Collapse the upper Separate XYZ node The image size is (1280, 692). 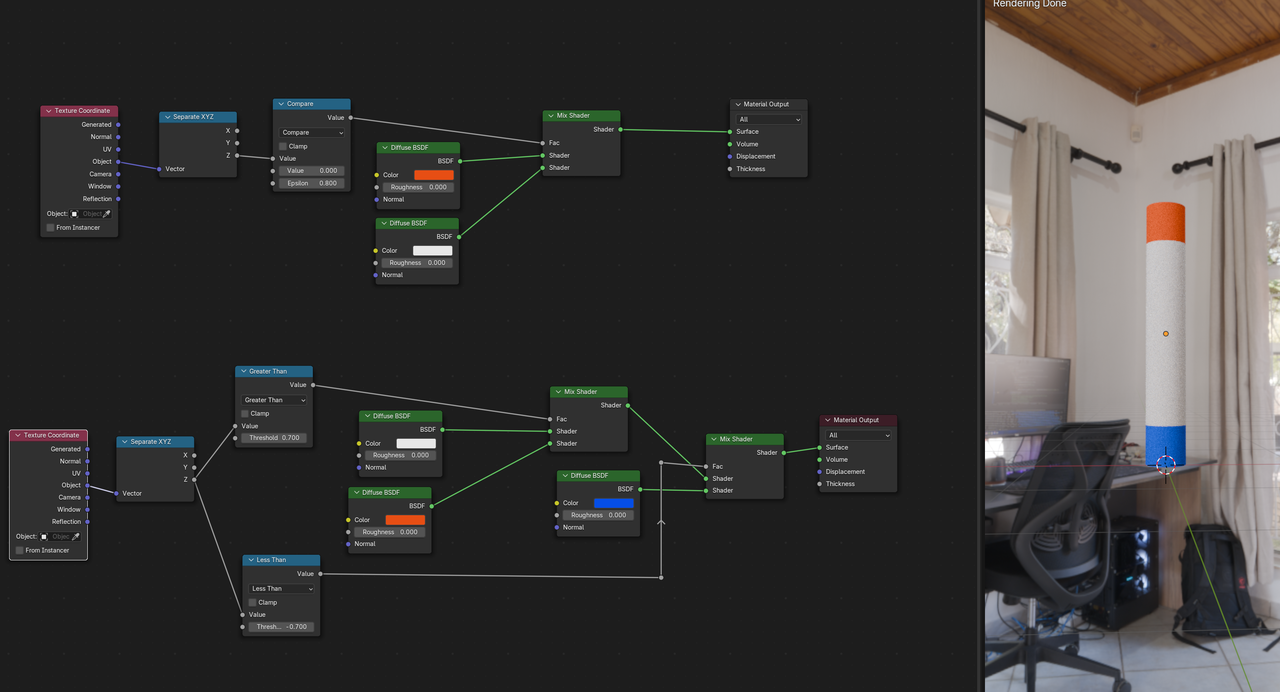click(x=166, y=117)
